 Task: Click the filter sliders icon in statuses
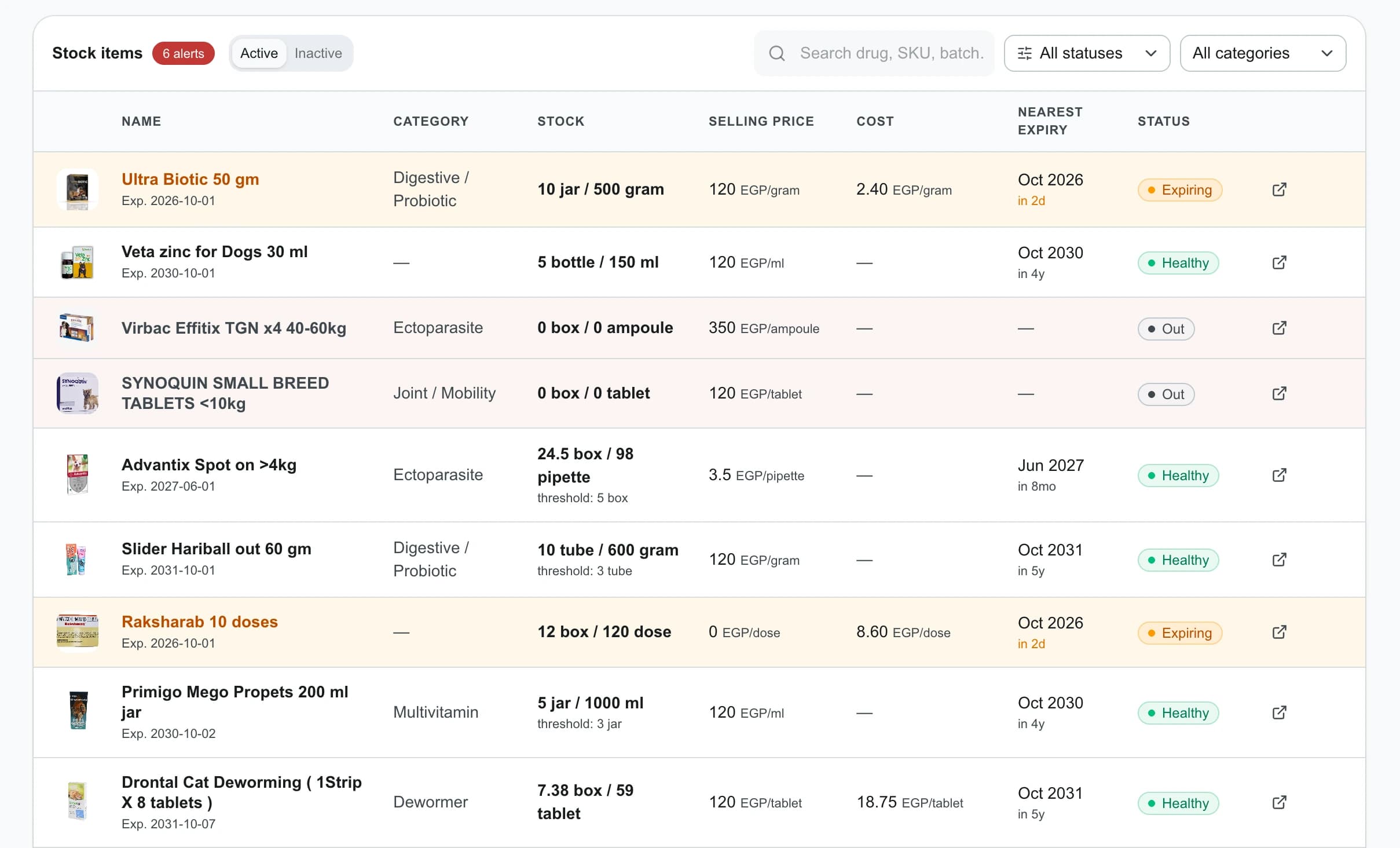click(x=1024, y=53)
